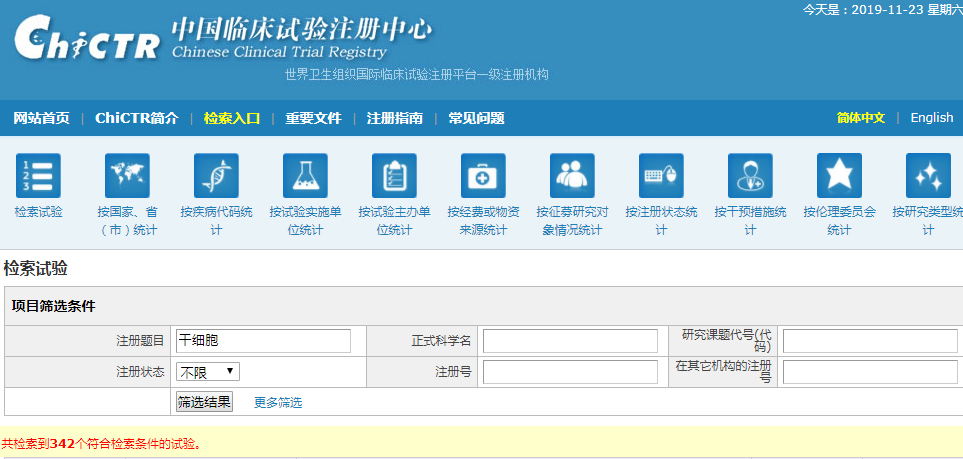Select 检索入口 navigation item
963x459 pixels.
pos(232,118)
